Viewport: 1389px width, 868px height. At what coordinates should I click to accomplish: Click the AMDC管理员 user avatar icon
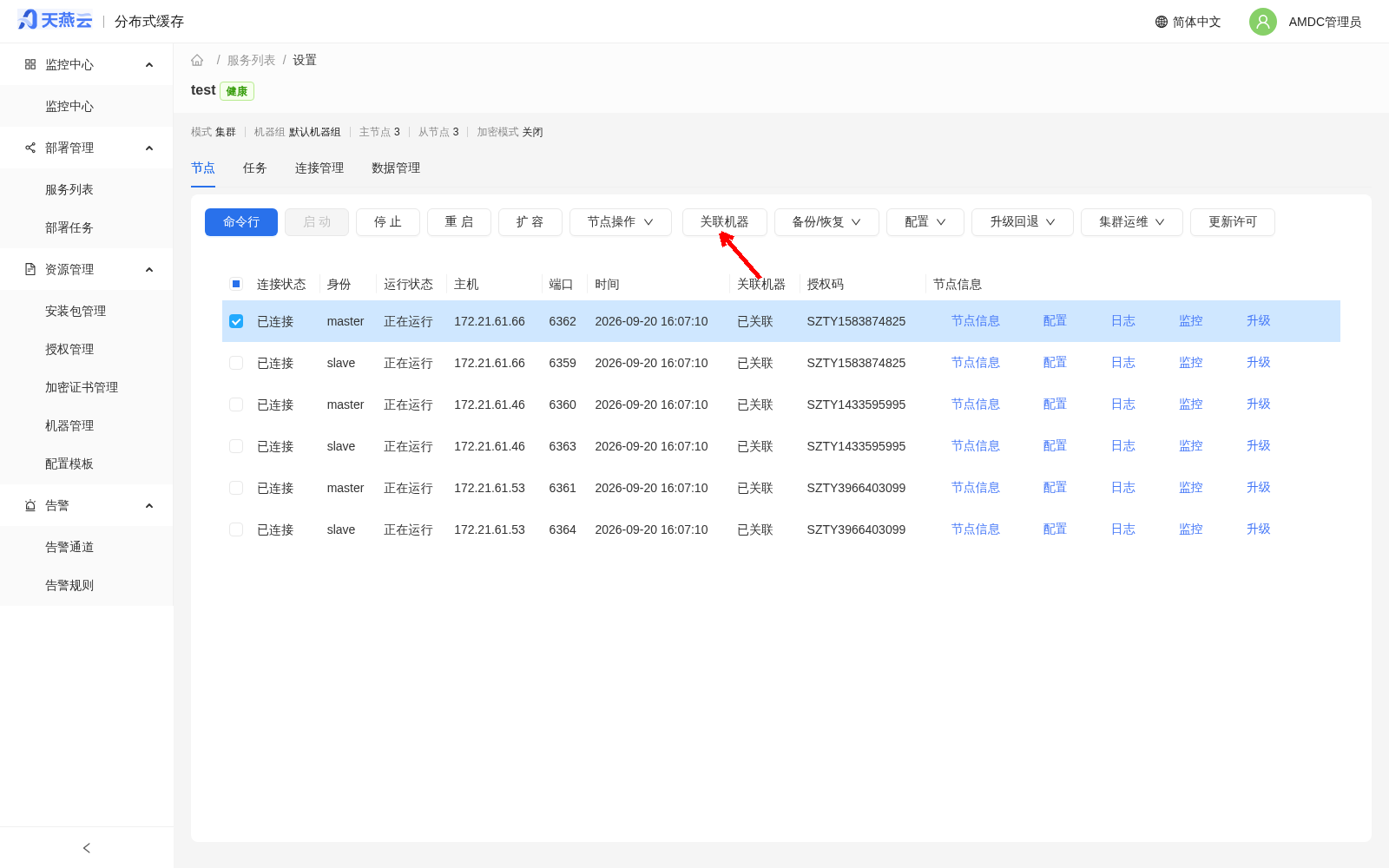point(1262,22)
